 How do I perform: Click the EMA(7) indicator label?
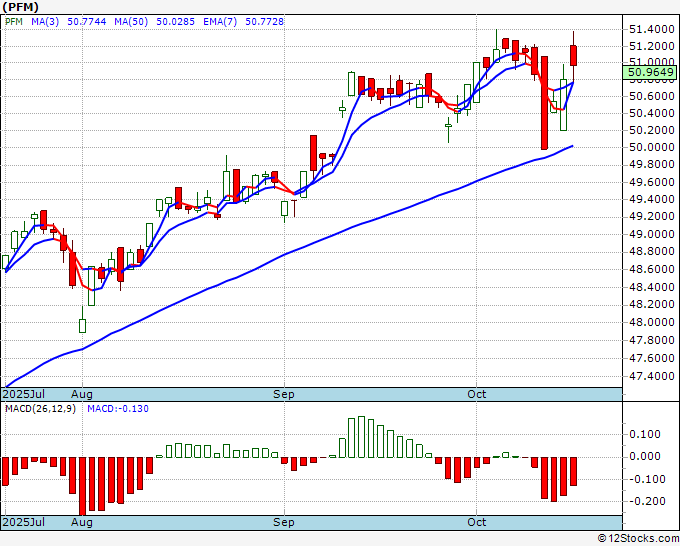point(220,21)
